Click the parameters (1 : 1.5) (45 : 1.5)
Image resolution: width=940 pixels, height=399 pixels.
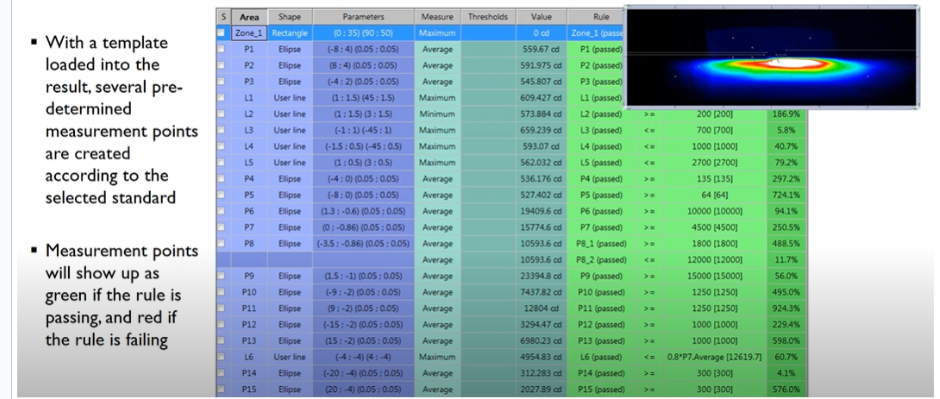(364, 98)
